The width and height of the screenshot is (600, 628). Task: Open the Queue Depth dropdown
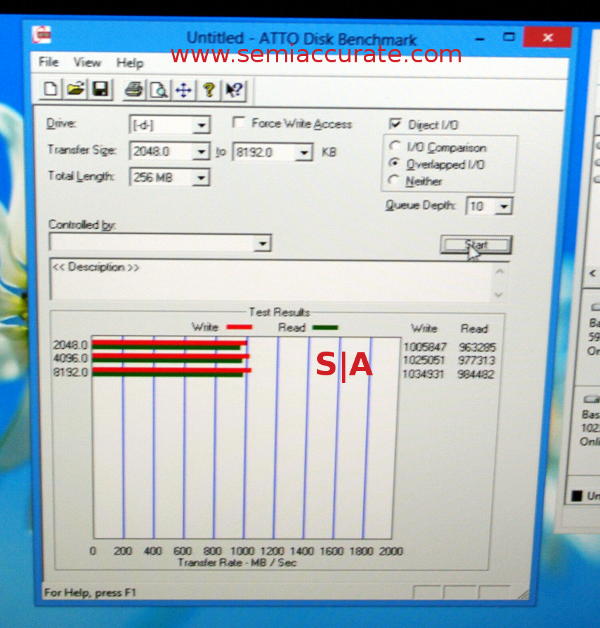click(x=503, y=207)
